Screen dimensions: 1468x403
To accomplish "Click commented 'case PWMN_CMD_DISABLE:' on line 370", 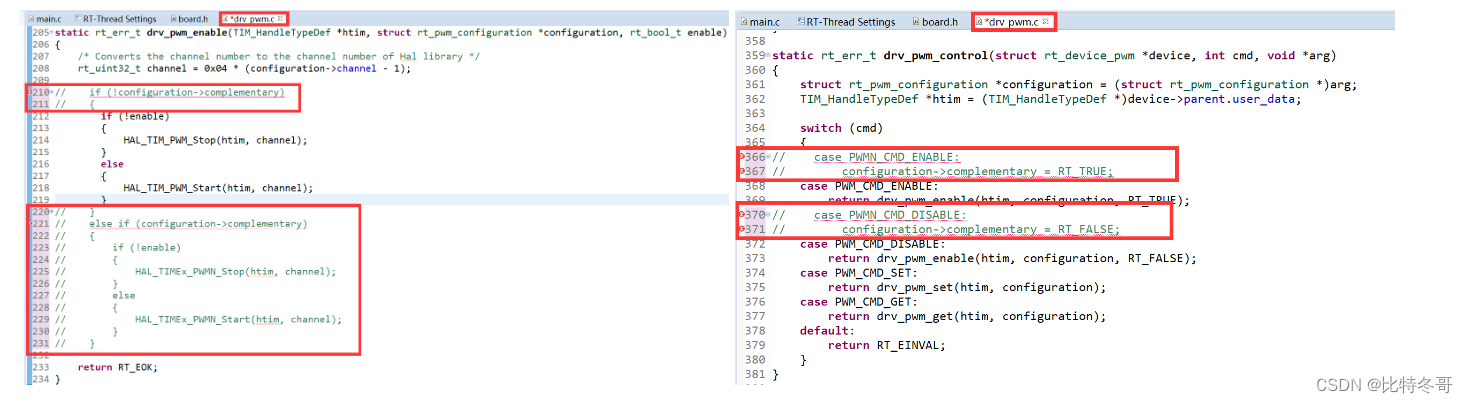I will (x=890, y=215).
